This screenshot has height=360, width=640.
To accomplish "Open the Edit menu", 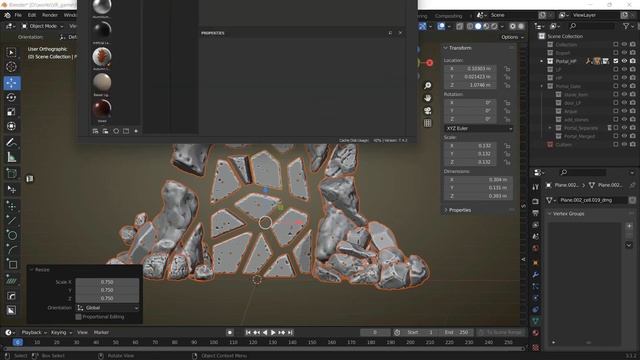I will (x=32, y=15).
